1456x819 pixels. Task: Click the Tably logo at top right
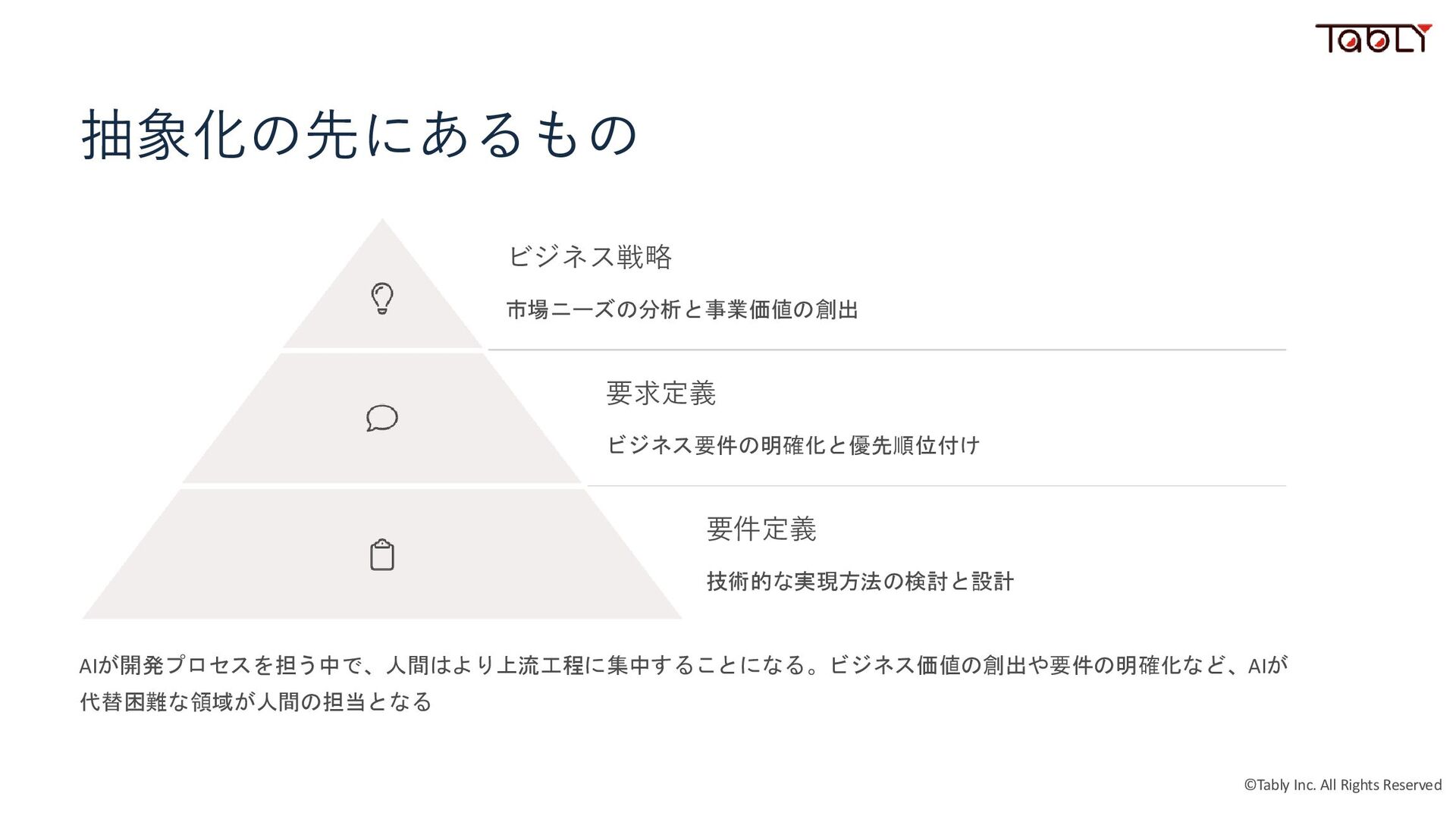(1372, 38)
